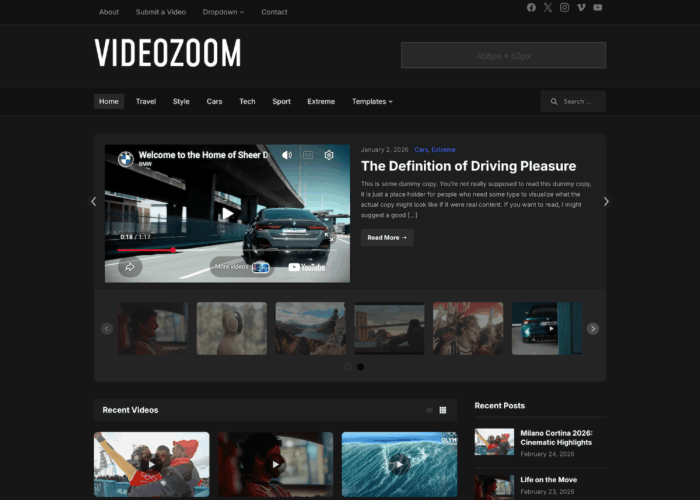Open the Travel menu item

(x=146, y=101)
